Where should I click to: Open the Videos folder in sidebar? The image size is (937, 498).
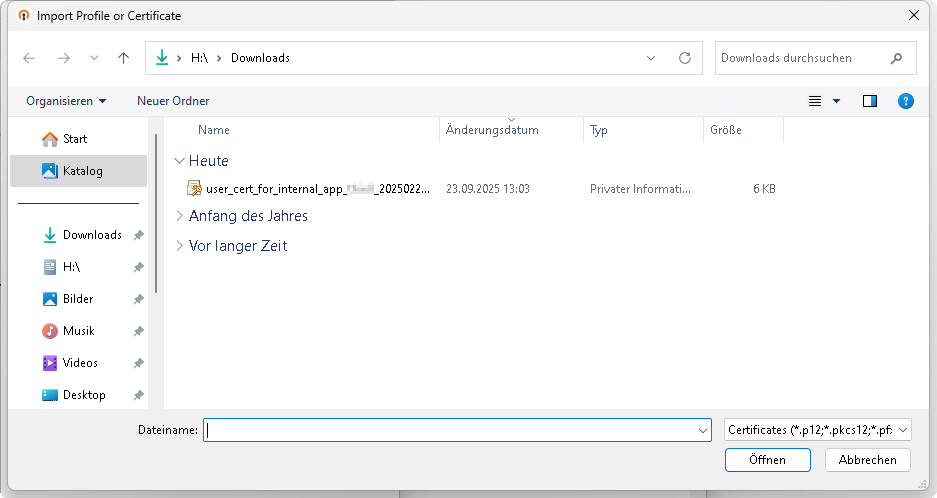click(x=80, y=363)
